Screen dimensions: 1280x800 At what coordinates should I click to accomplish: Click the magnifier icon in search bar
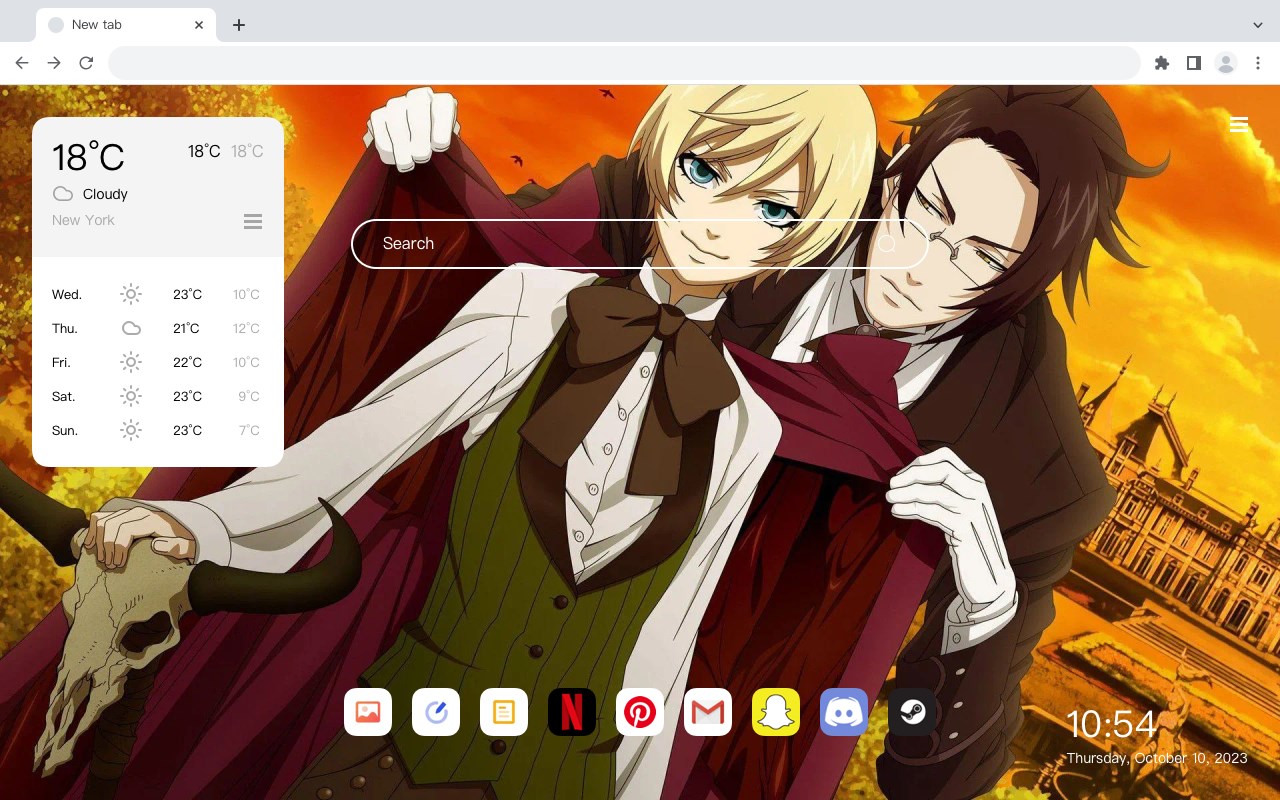pyautogui.click(x=886, y=244)
